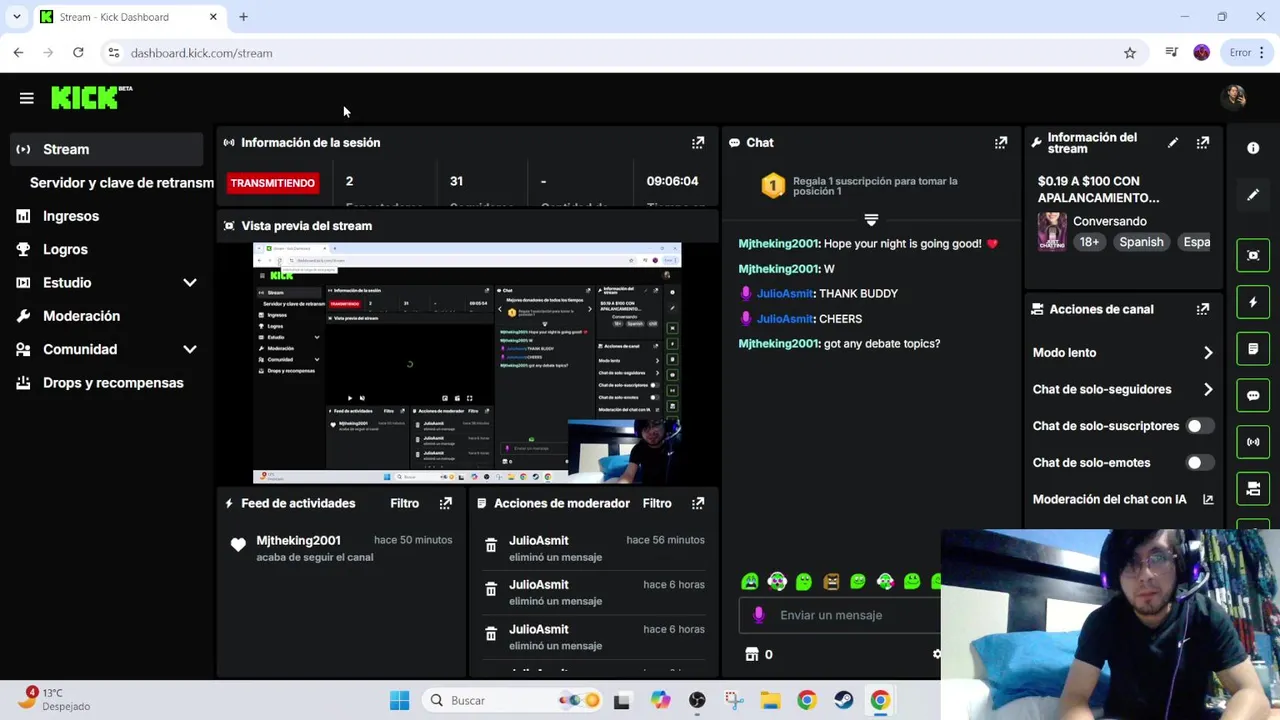Click the Enviar un mensaje input
The image size is (1280, 720).
pos(840,615)
